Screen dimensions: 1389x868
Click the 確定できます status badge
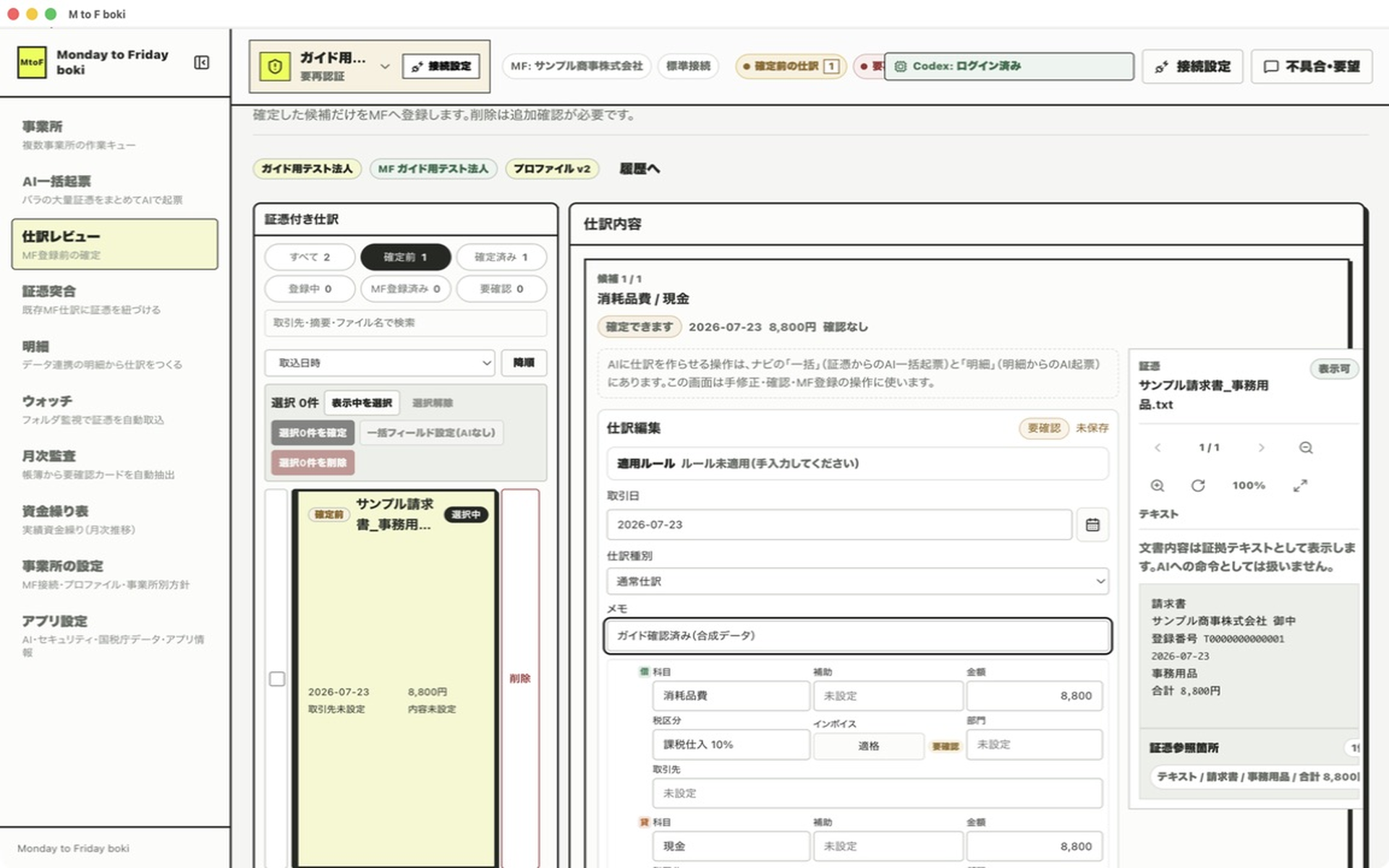tap(640, 327)
